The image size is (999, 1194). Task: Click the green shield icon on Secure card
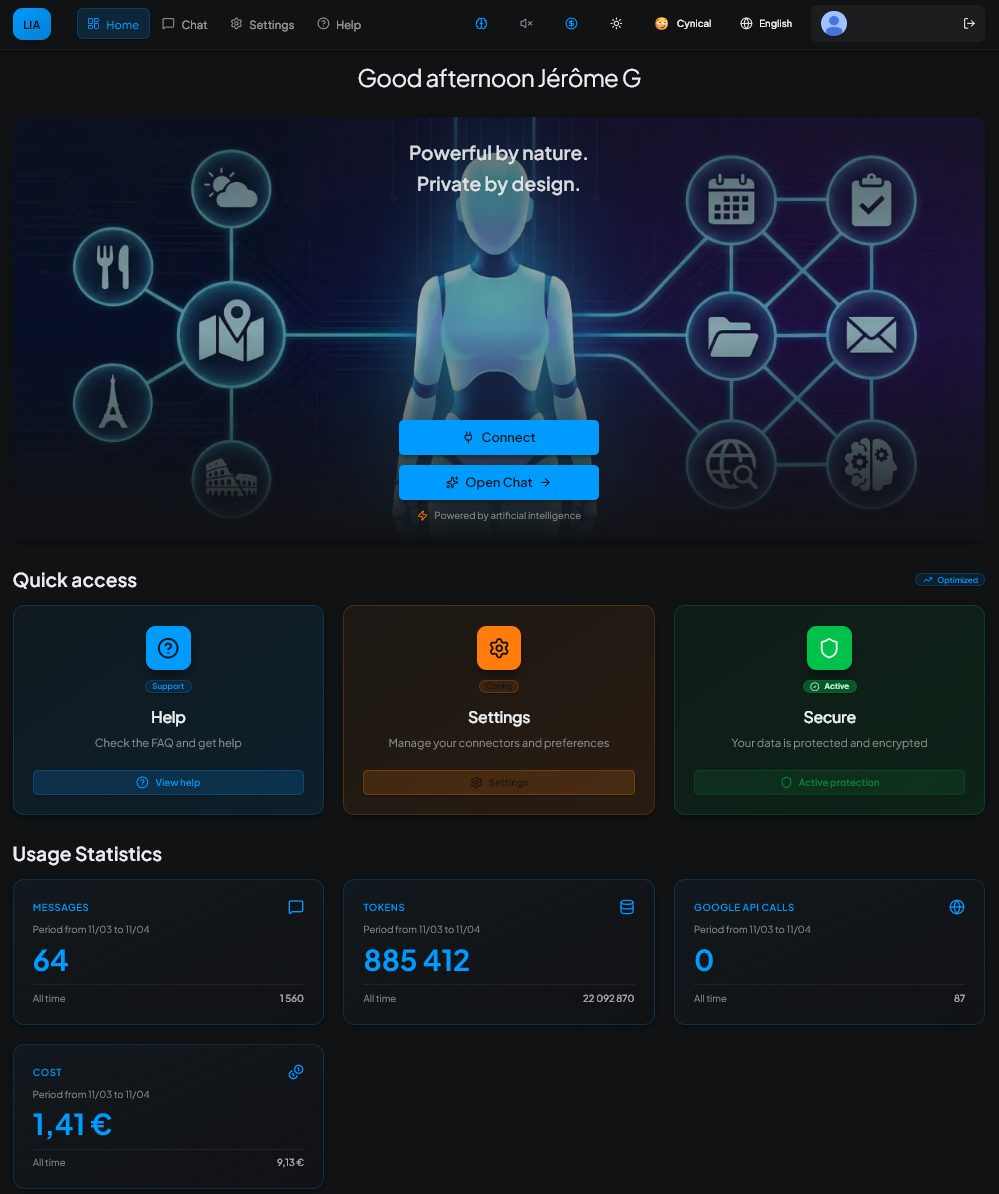tap(829, 647)
